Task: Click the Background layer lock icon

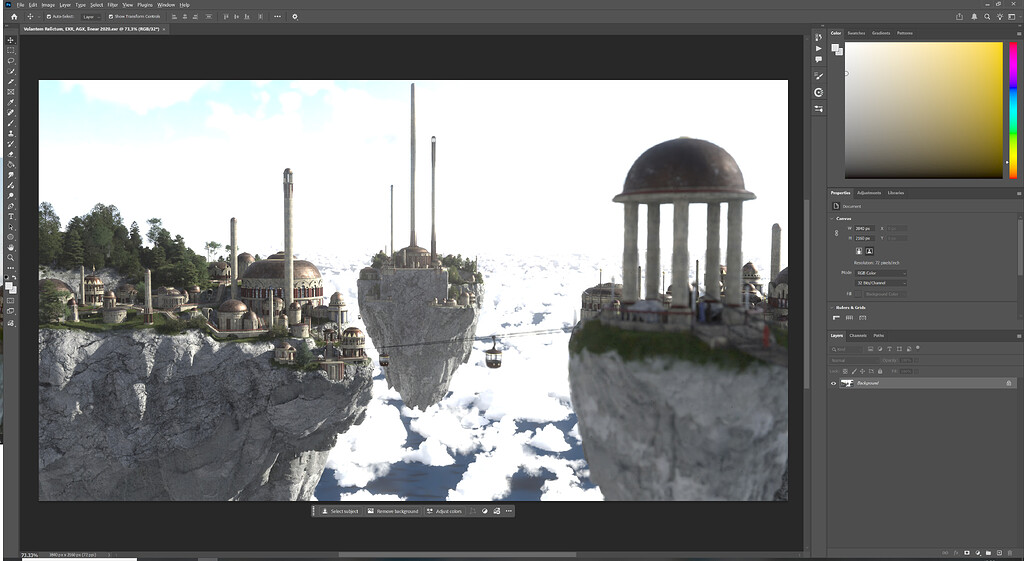Action: coord(1009,383)
